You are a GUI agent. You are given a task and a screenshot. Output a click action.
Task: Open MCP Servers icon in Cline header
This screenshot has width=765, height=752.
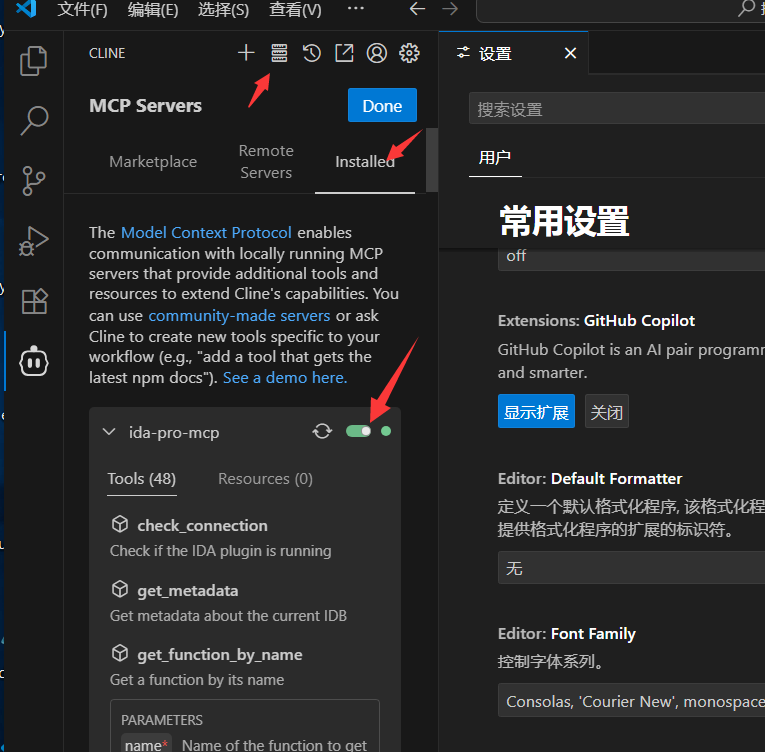(279, 53)
